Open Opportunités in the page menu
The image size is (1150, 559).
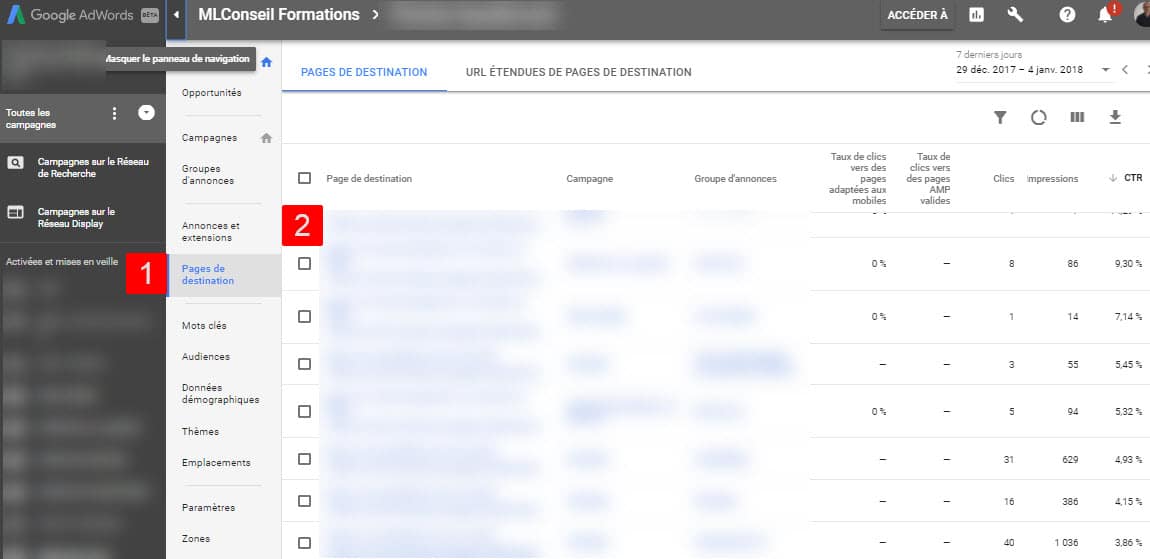coord(211,93)
